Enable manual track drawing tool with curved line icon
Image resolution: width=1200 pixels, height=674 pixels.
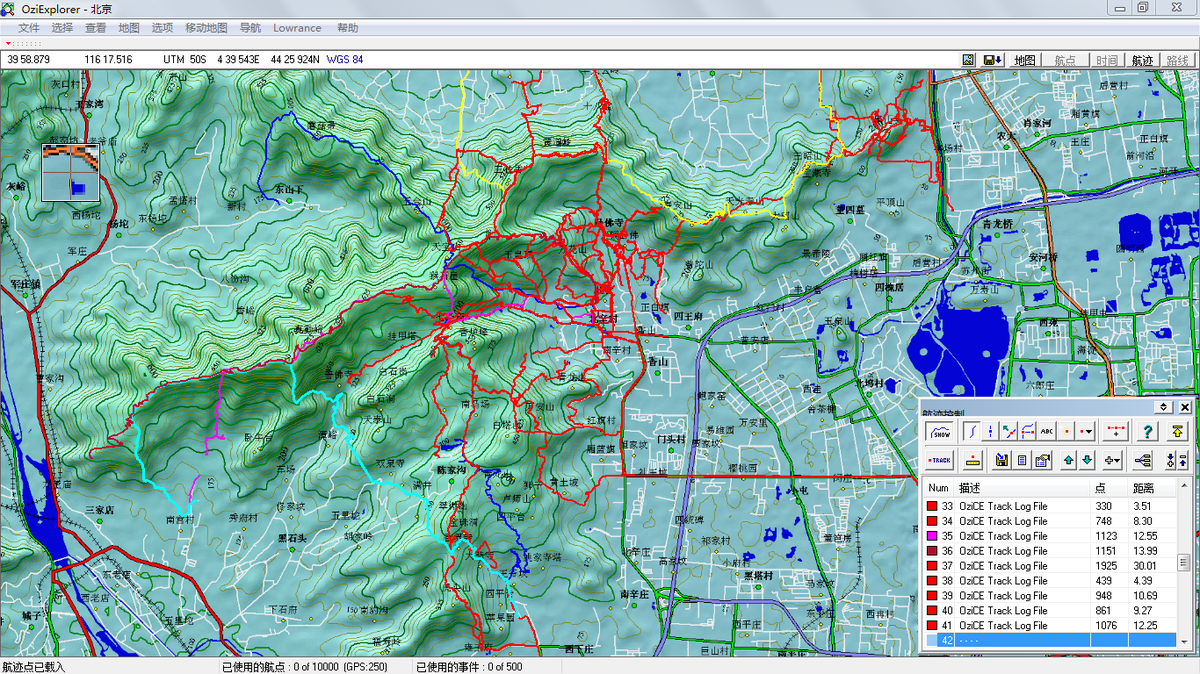point(971,431)
